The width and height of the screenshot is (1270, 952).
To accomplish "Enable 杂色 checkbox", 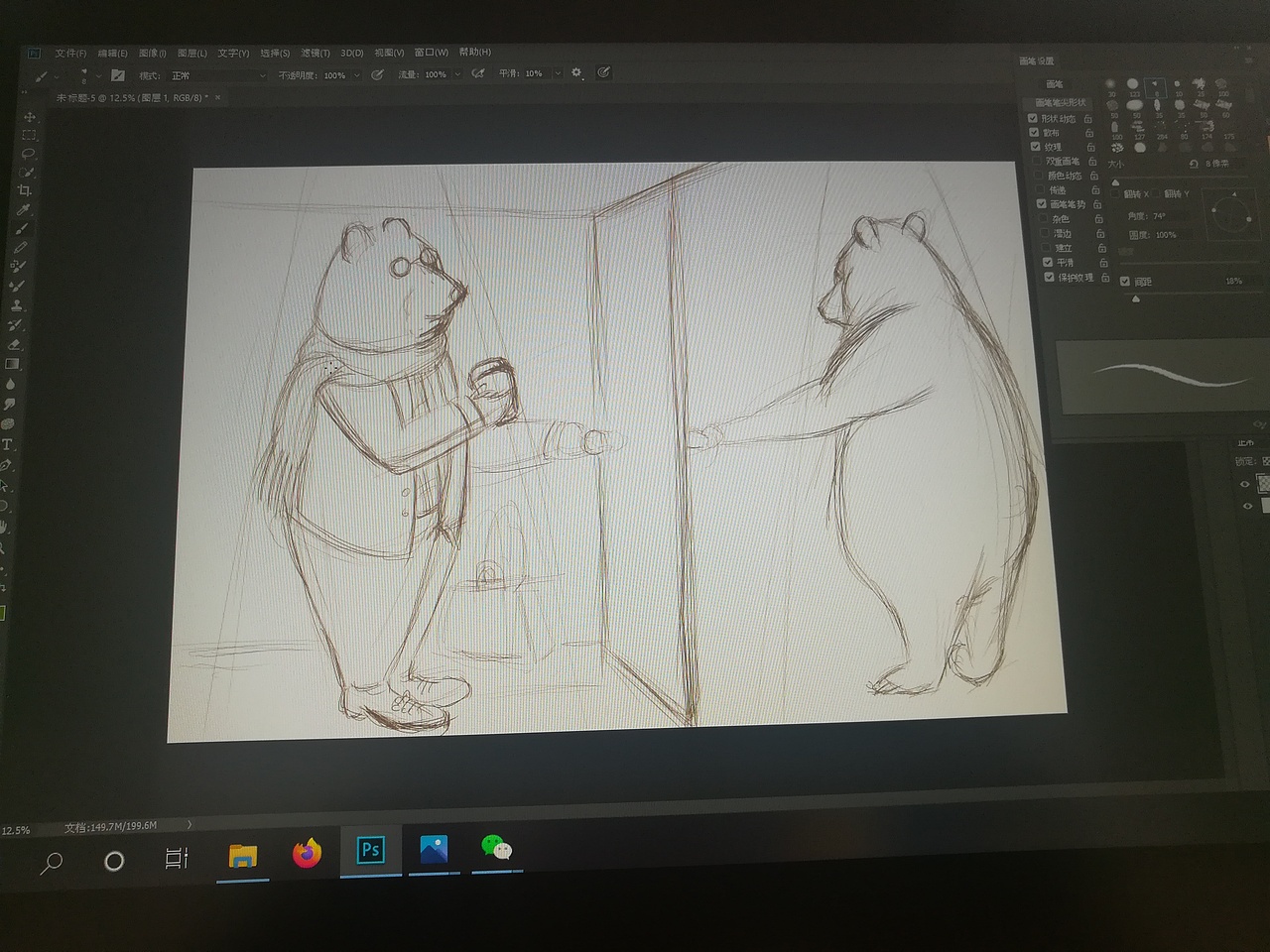I will [1043, 218].
